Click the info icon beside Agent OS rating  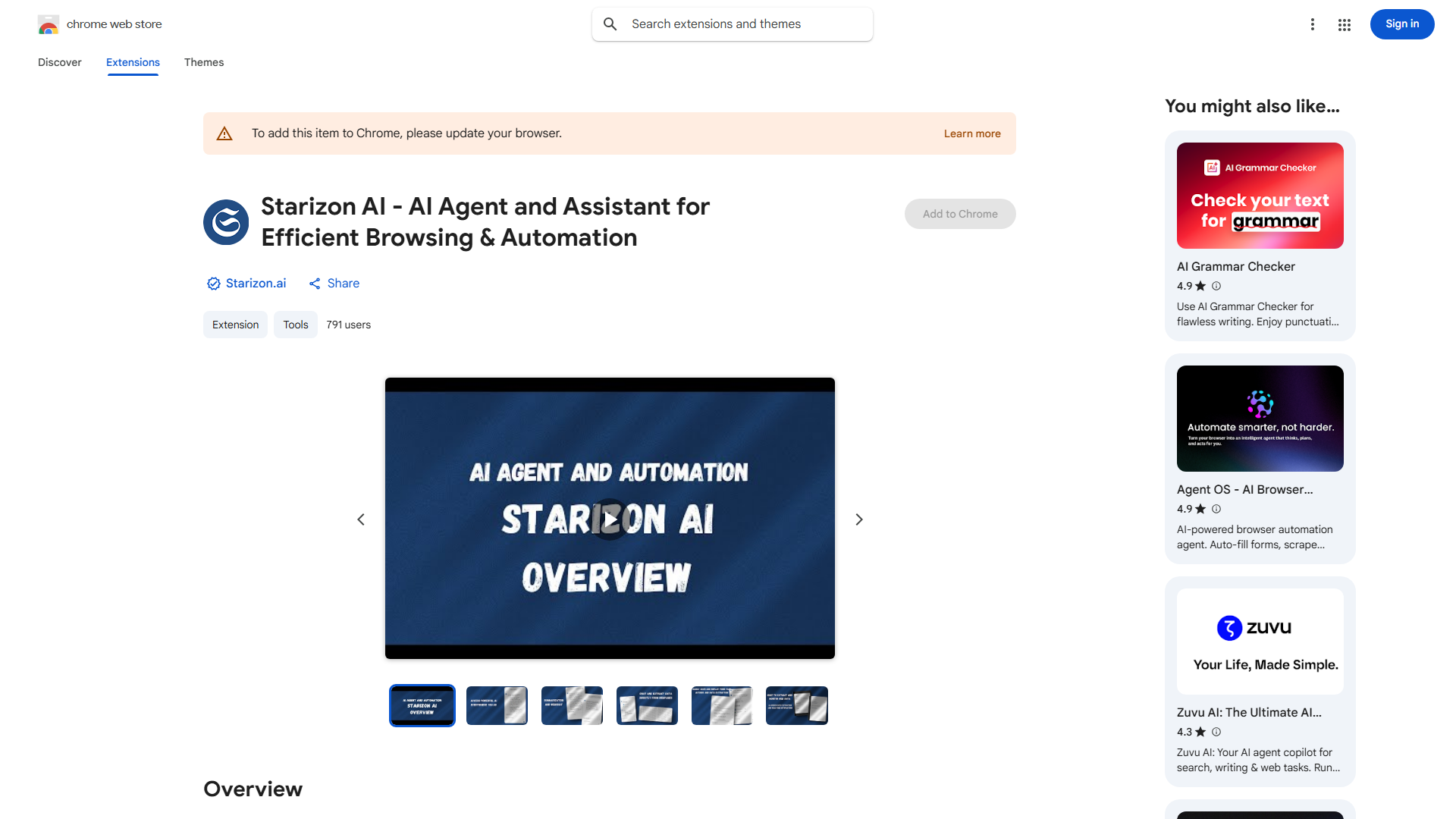[1216, 509]
